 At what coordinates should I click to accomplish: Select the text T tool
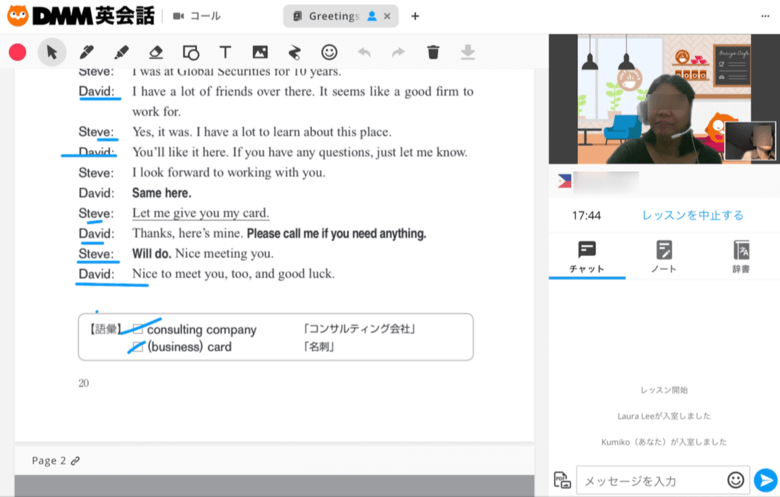[225, 52]
